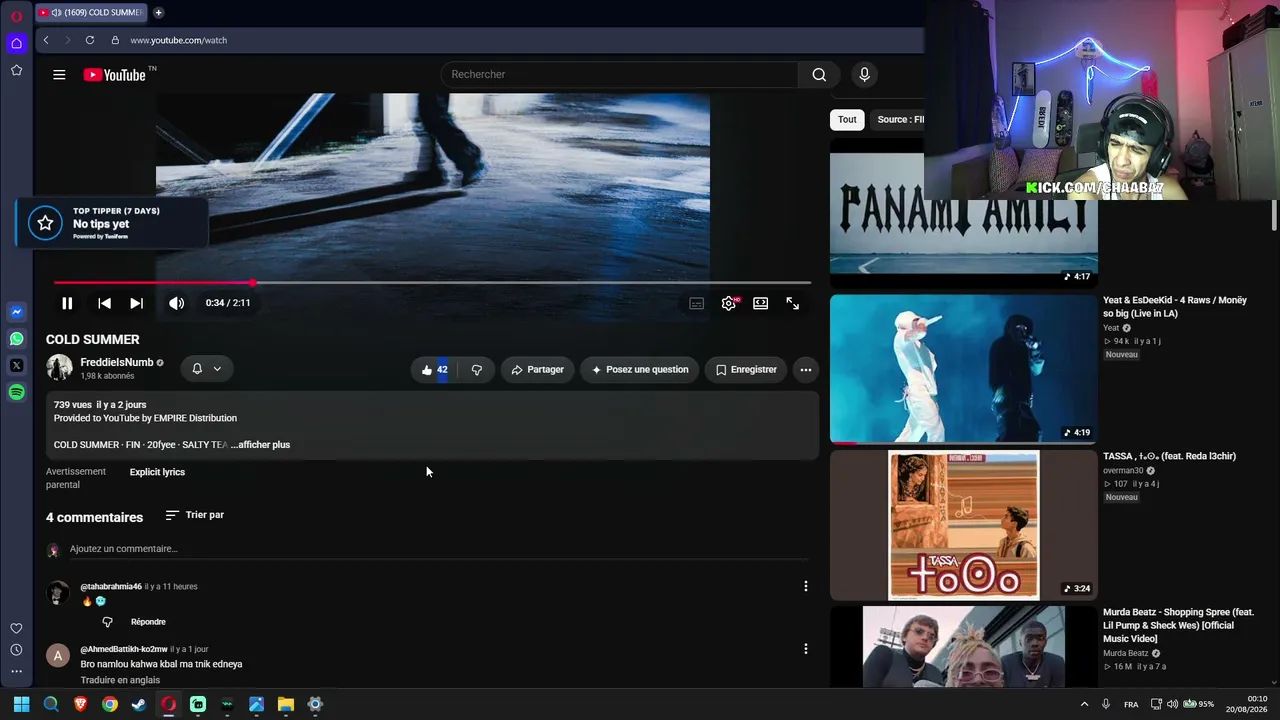Screen dimensions: 1280x720
Task: Open the @AhmedBattikh-ko2mw profile
Action: [x=124, y=650]
